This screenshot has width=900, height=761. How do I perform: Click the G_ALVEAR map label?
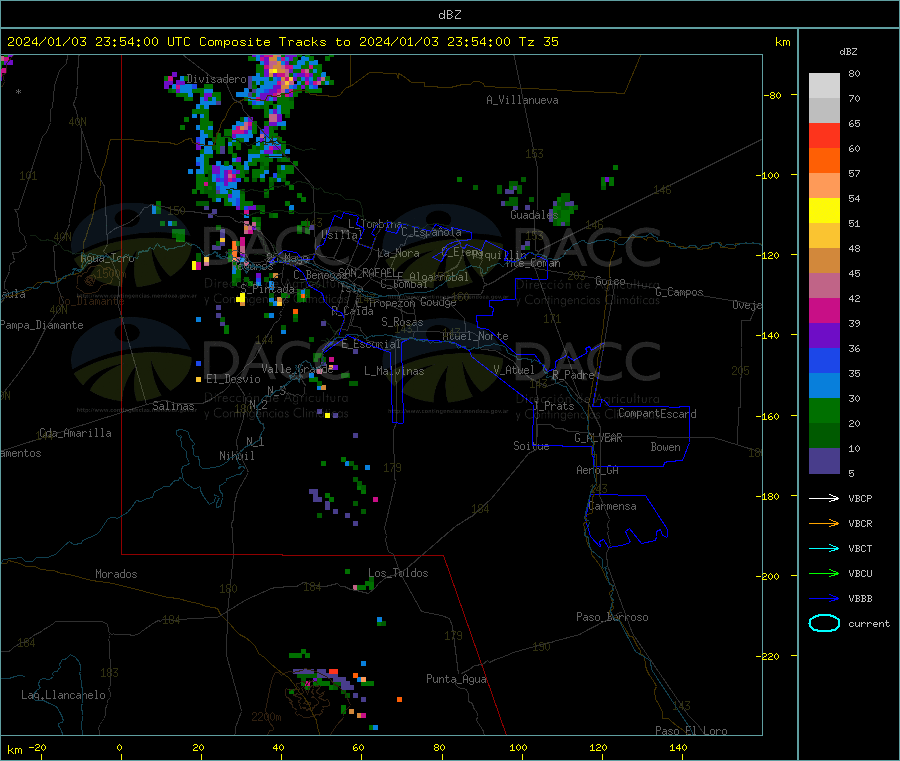598,438
